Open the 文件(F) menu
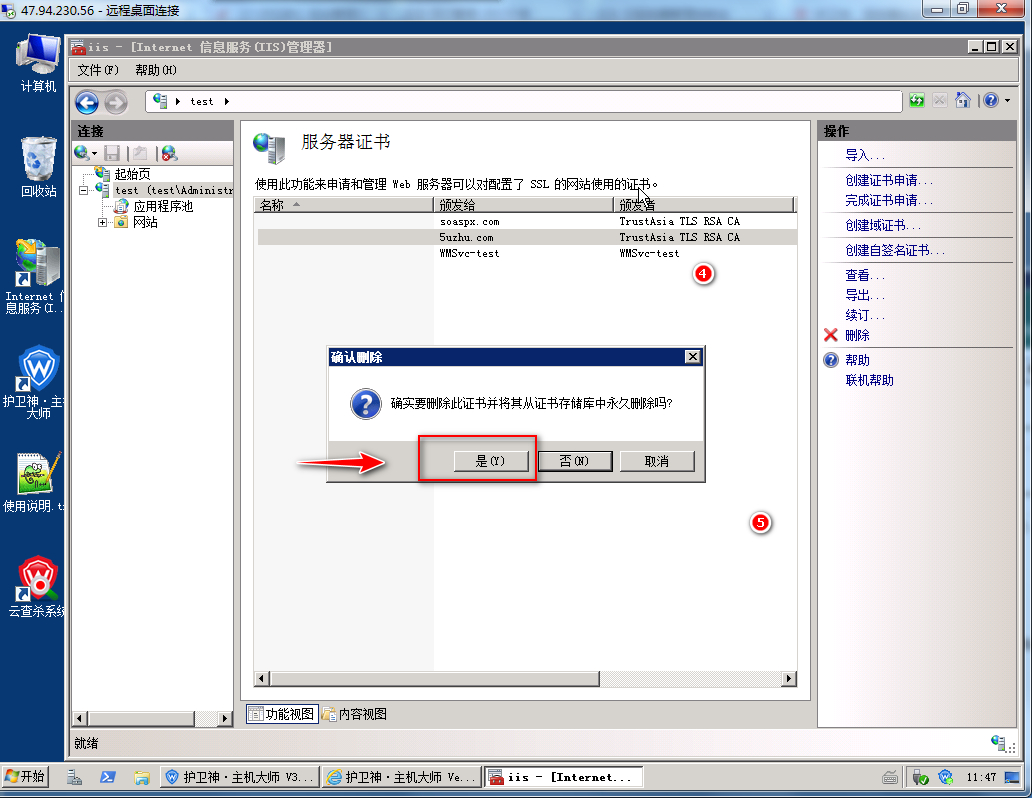This screenshot has width=1032, height=798. (98, 70)
